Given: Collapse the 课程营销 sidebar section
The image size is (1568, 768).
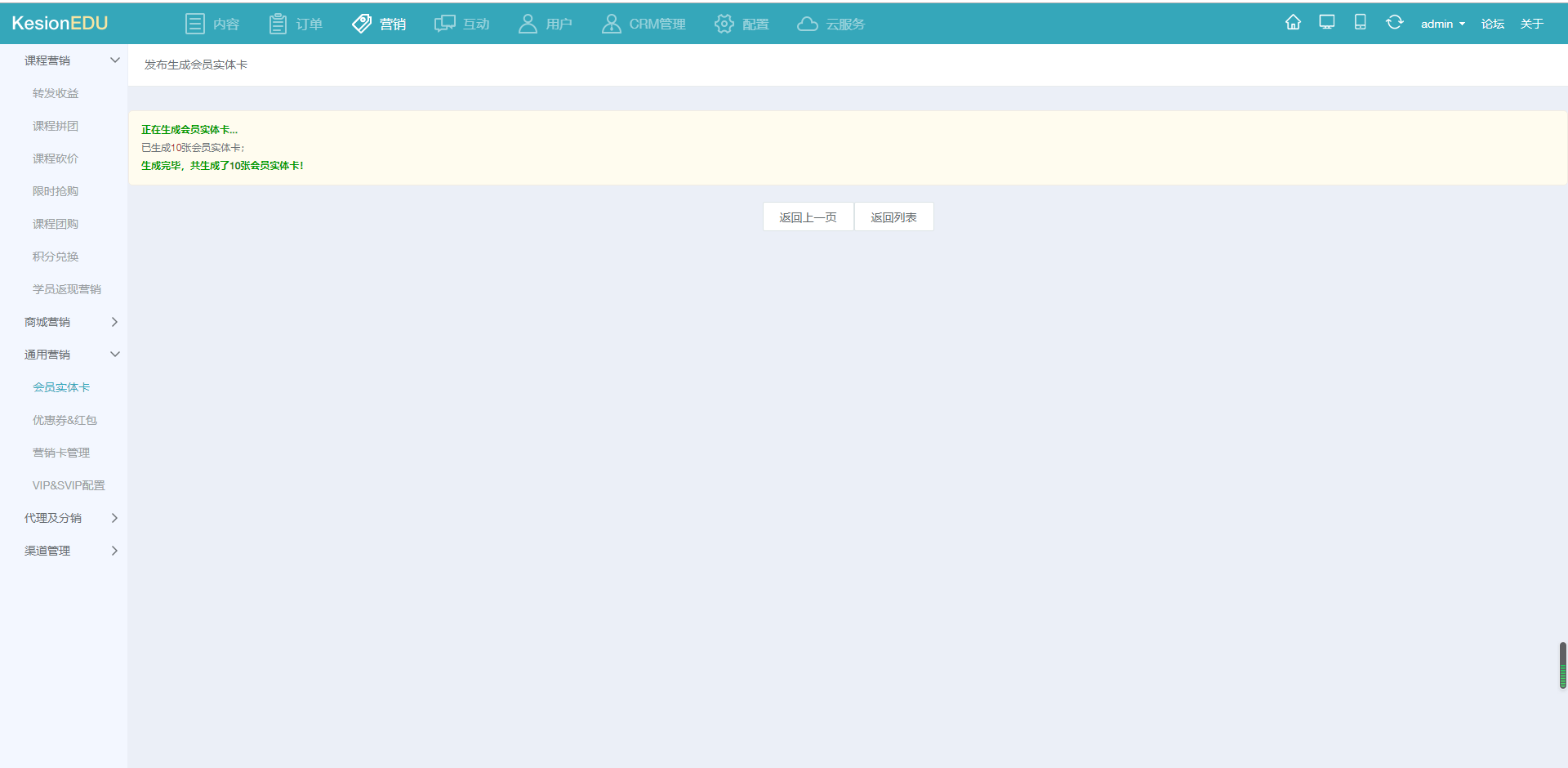Looking at the screenshot, I should click(114, 60).
